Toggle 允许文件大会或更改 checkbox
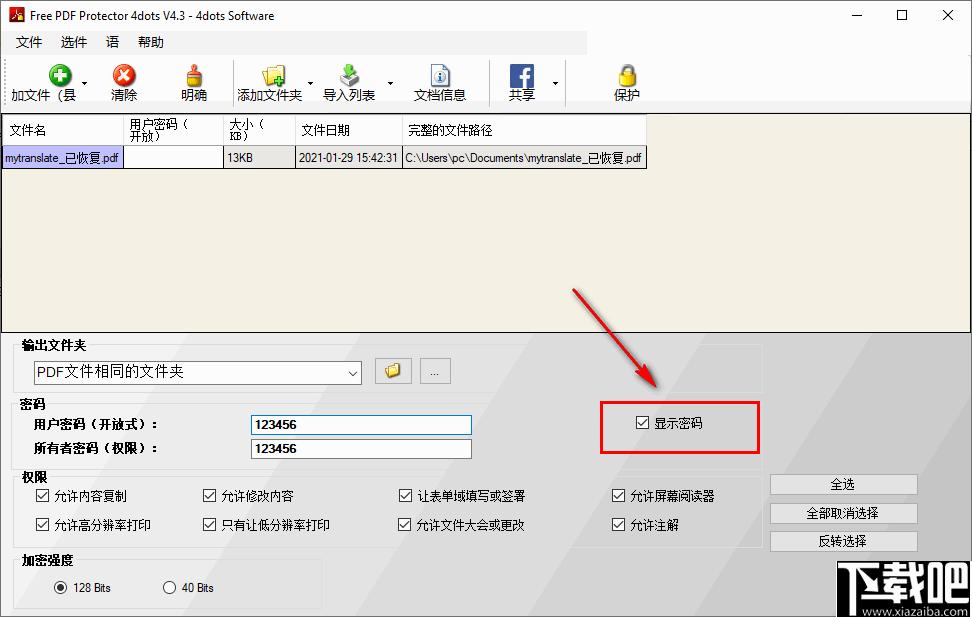Viewport: 972px width, 617px height. point(405,525)
